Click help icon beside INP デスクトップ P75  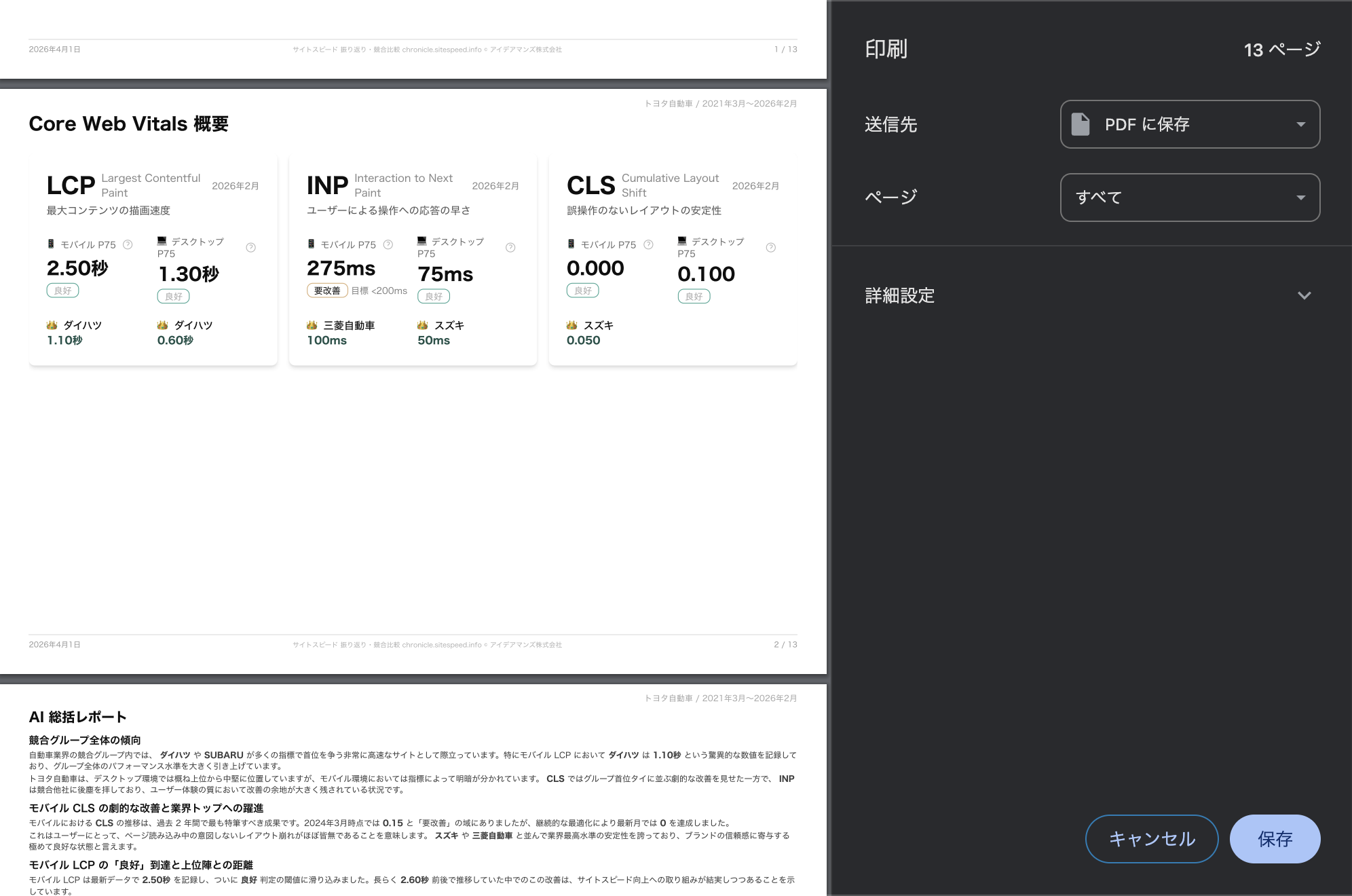click(x=510, y=248)
